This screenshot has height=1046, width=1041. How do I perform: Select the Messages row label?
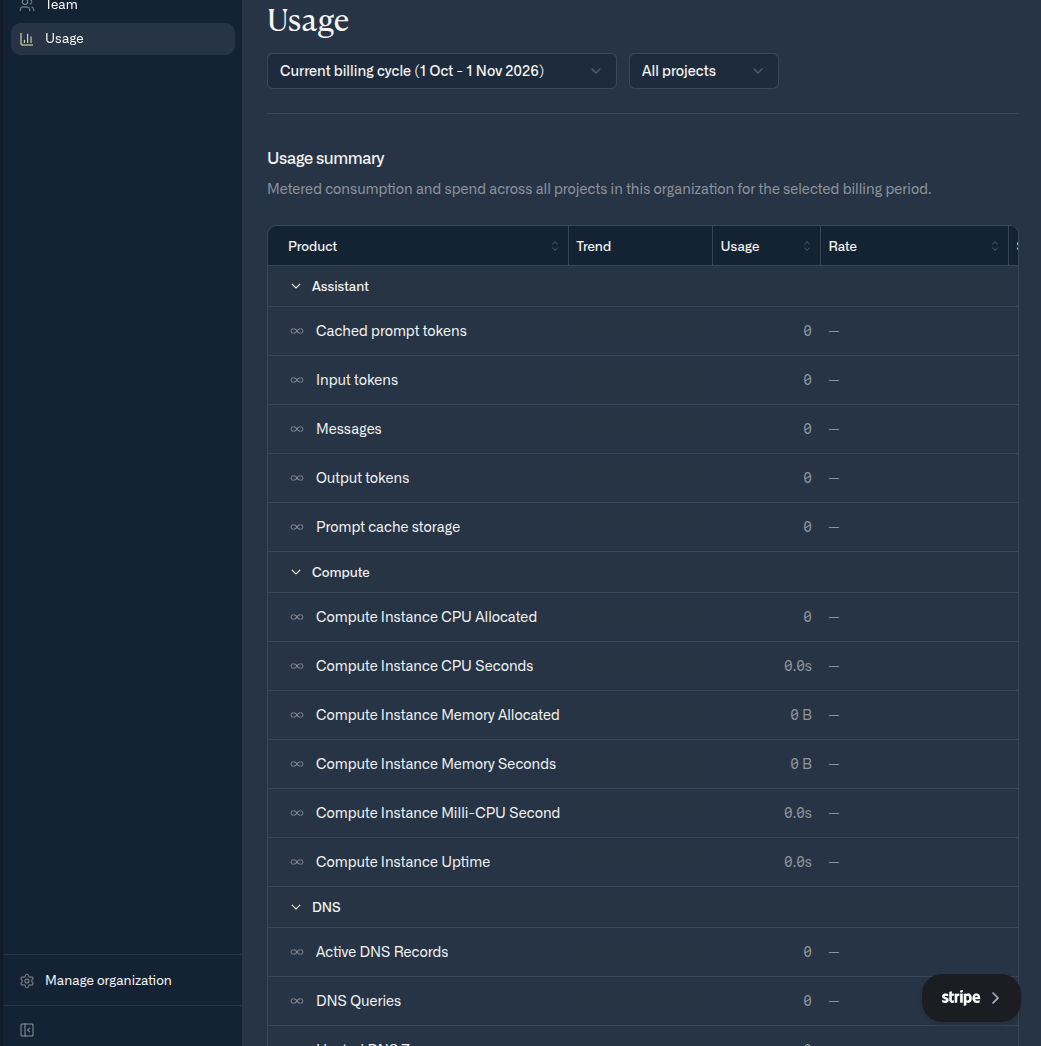click(349, 429)
